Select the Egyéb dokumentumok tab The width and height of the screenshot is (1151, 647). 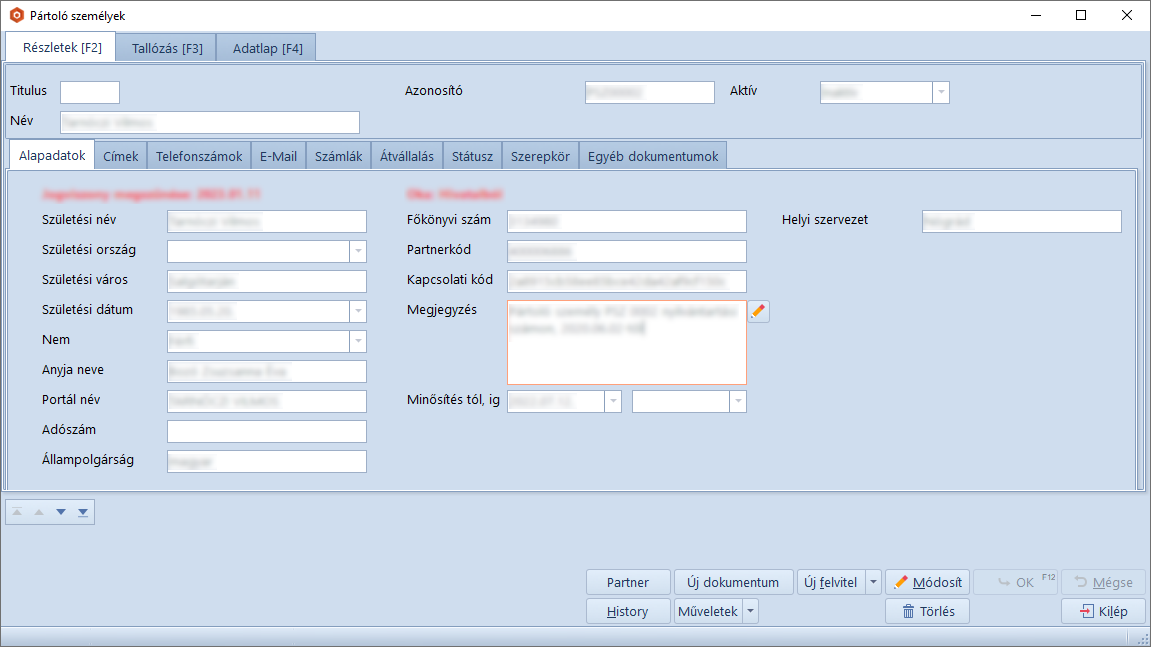coord(653,156)
